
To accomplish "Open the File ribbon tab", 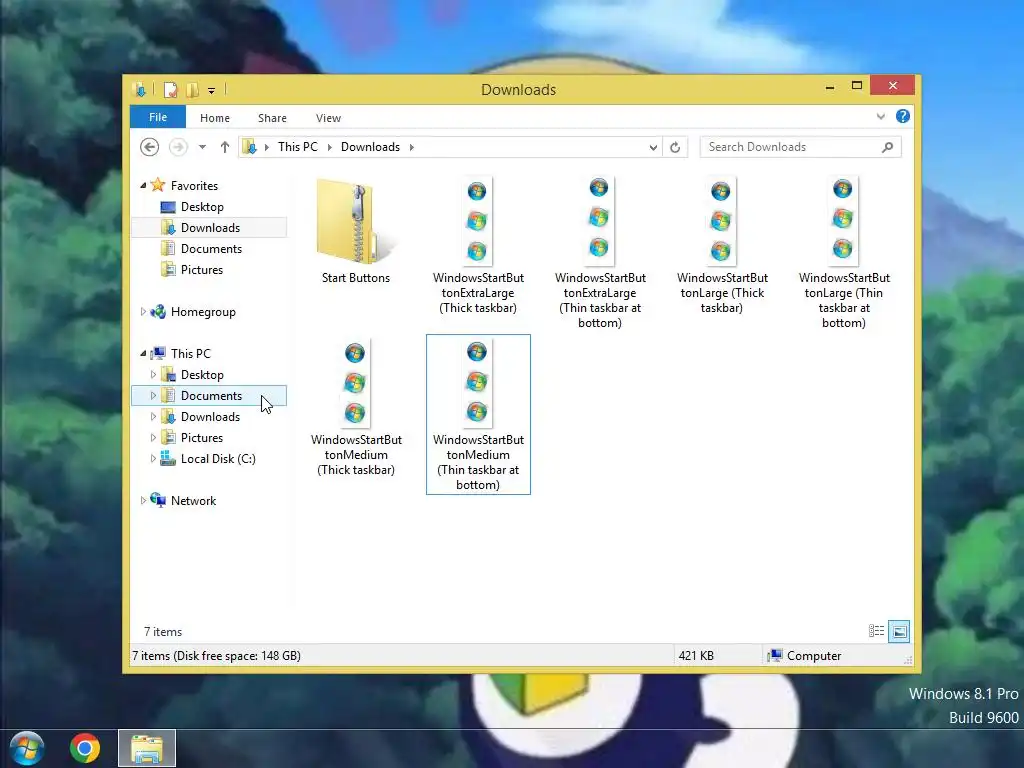I will tap(158, 117).
